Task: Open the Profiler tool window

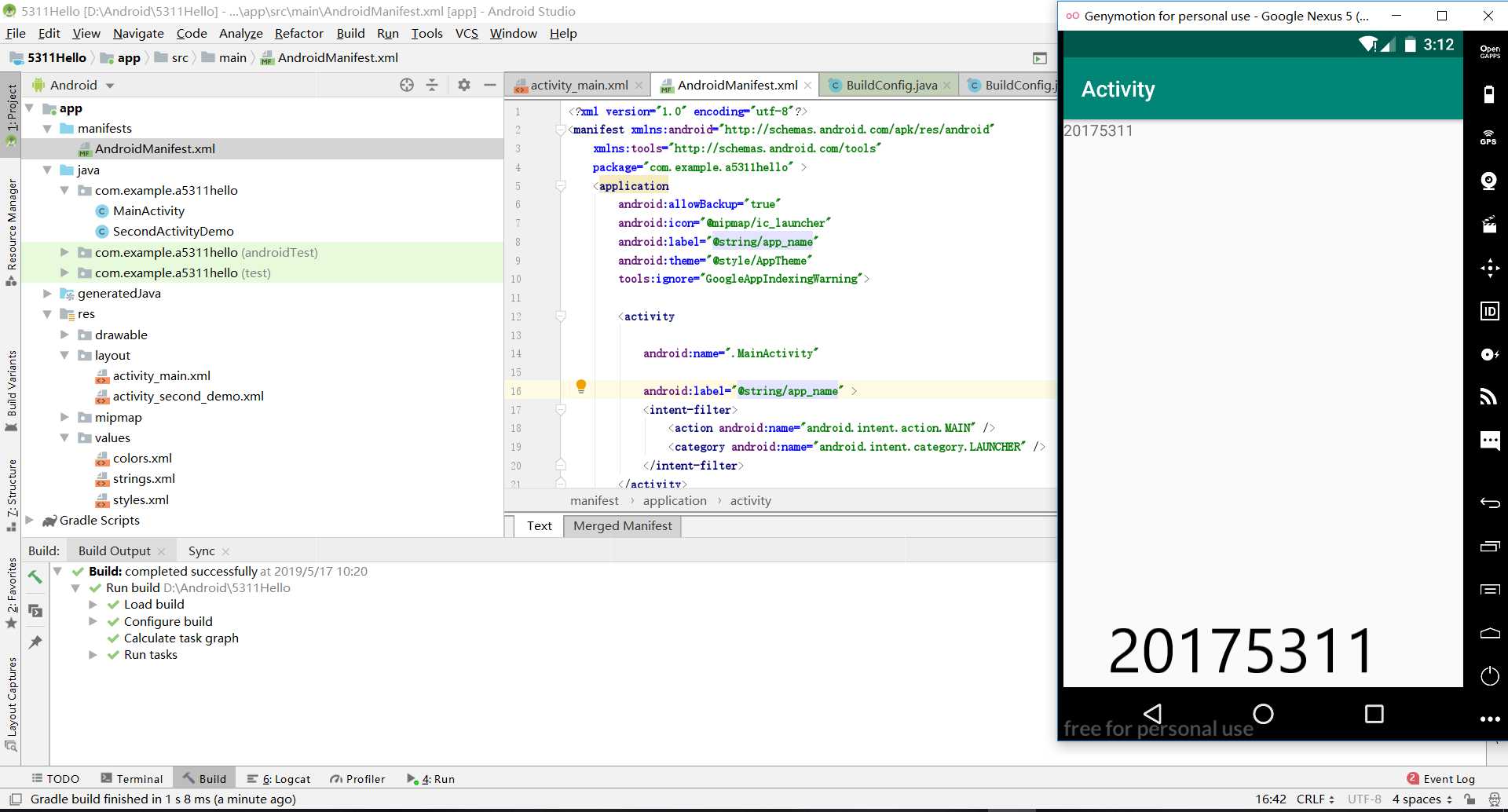Action: (357, 779)
